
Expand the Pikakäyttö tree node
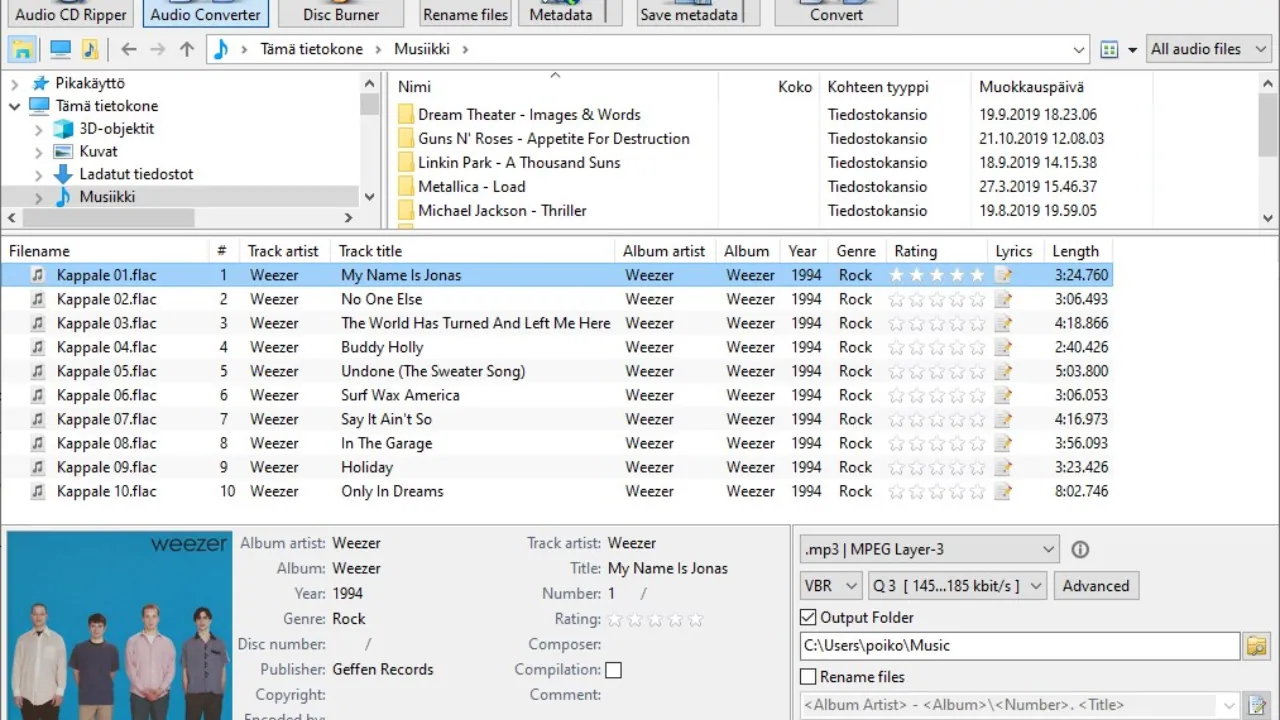[15, 84]
